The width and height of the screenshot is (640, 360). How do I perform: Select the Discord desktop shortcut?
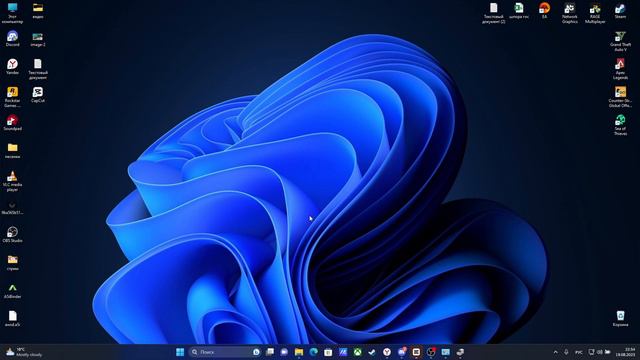click(x=12, y=38)
